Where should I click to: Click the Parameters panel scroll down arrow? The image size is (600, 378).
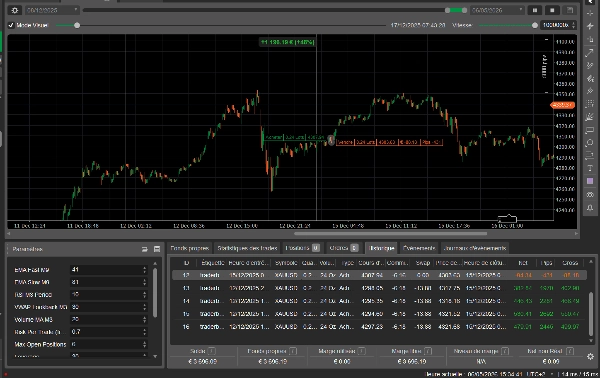pos(155,356)
